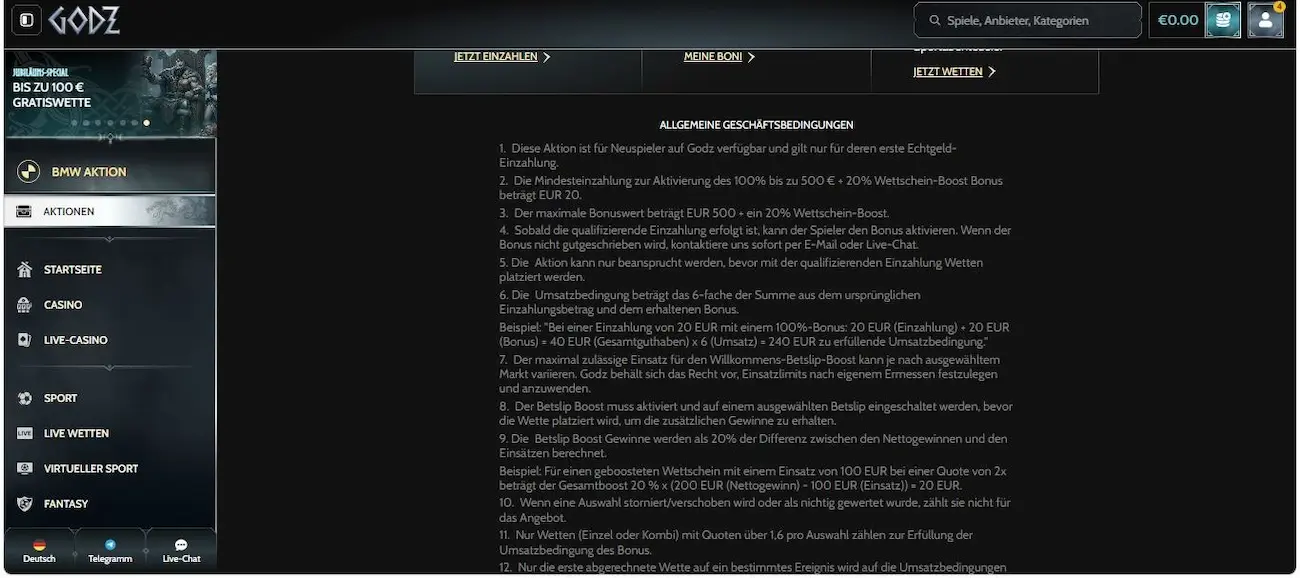
Task: Click the BMW Aktion wheel icon
Action: [29, 172]
